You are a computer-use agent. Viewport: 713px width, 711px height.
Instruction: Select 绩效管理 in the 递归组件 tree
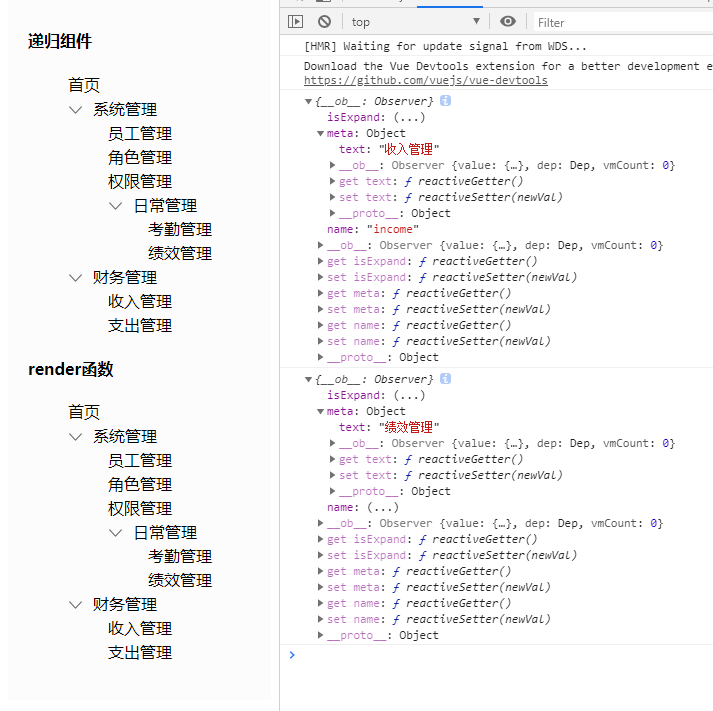click(x=180, y=254)
